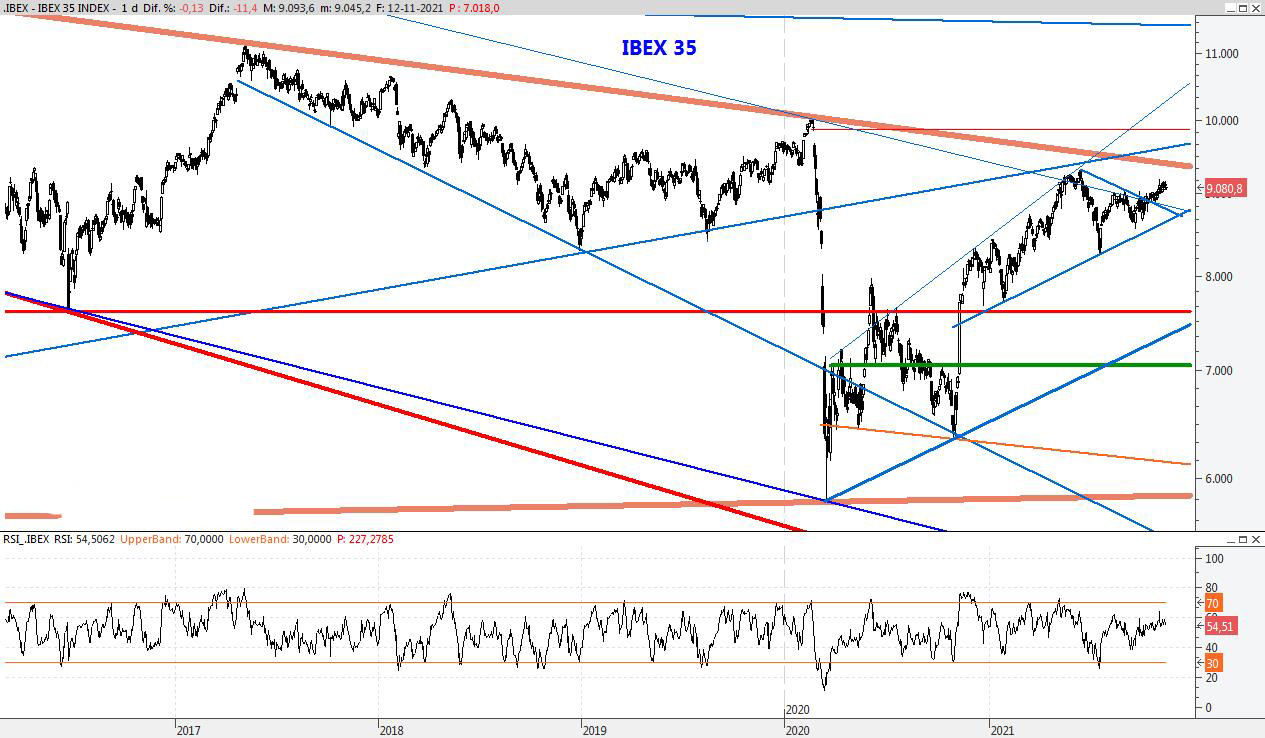The width and height of the screenshot is (1265, 738).
Task: Click the 11.000 level on price axis
Action: 1220,54
